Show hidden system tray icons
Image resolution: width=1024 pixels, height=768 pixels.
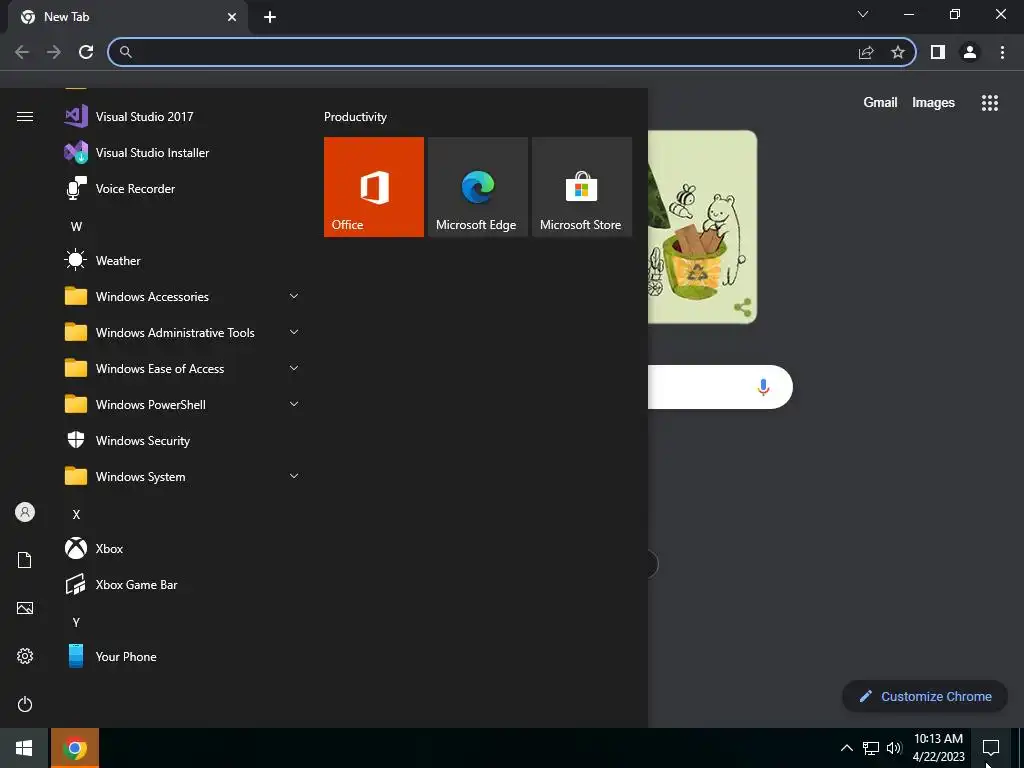846,748
